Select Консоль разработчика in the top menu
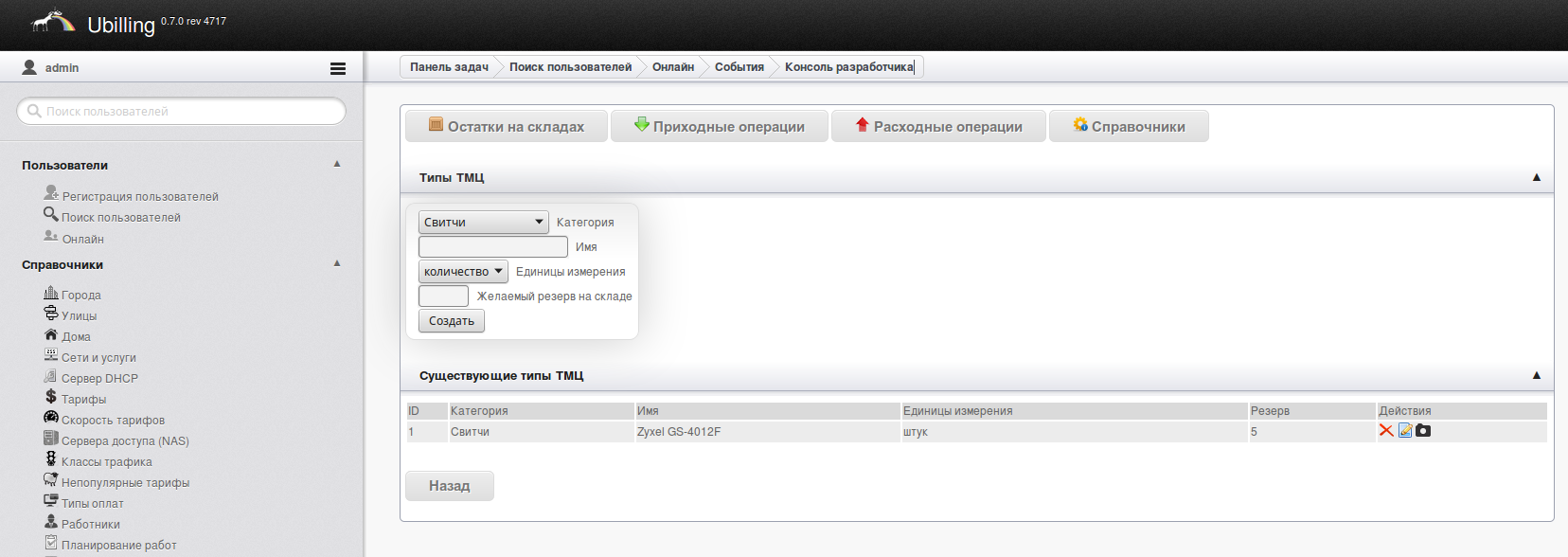 848,67
